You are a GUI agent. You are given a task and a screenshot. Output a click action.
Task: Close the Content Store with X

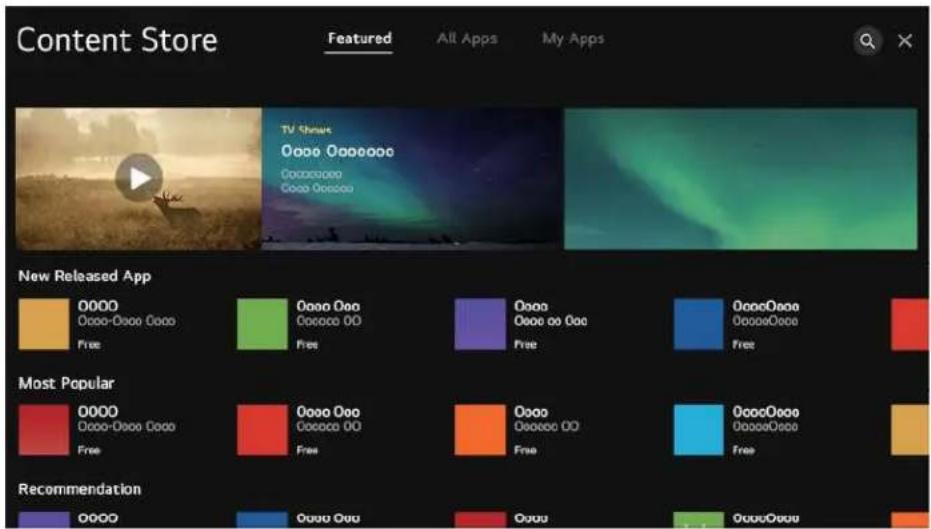(905, 41)
